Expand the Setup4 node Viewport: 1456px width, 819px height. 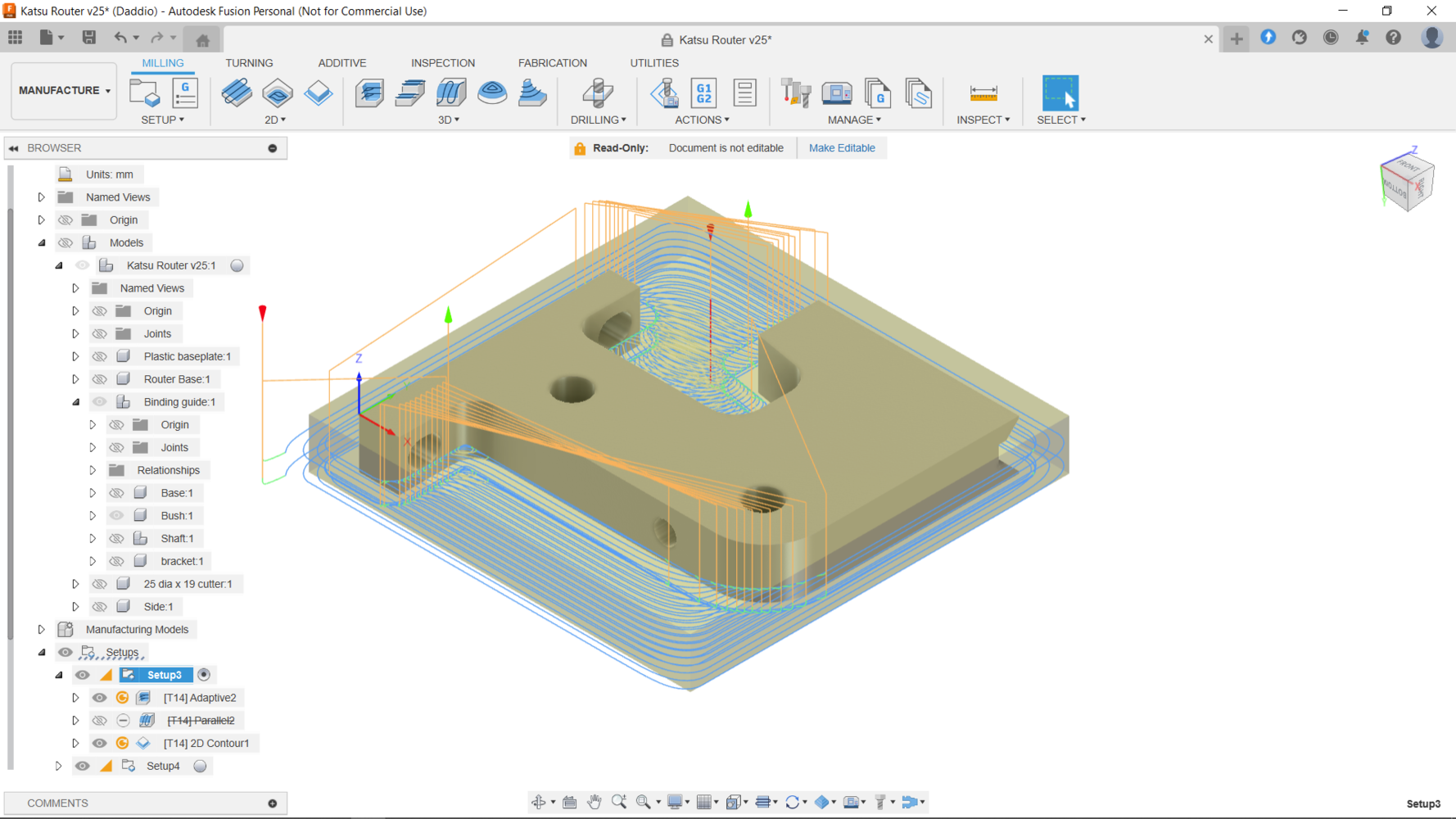tap(58, 767)
